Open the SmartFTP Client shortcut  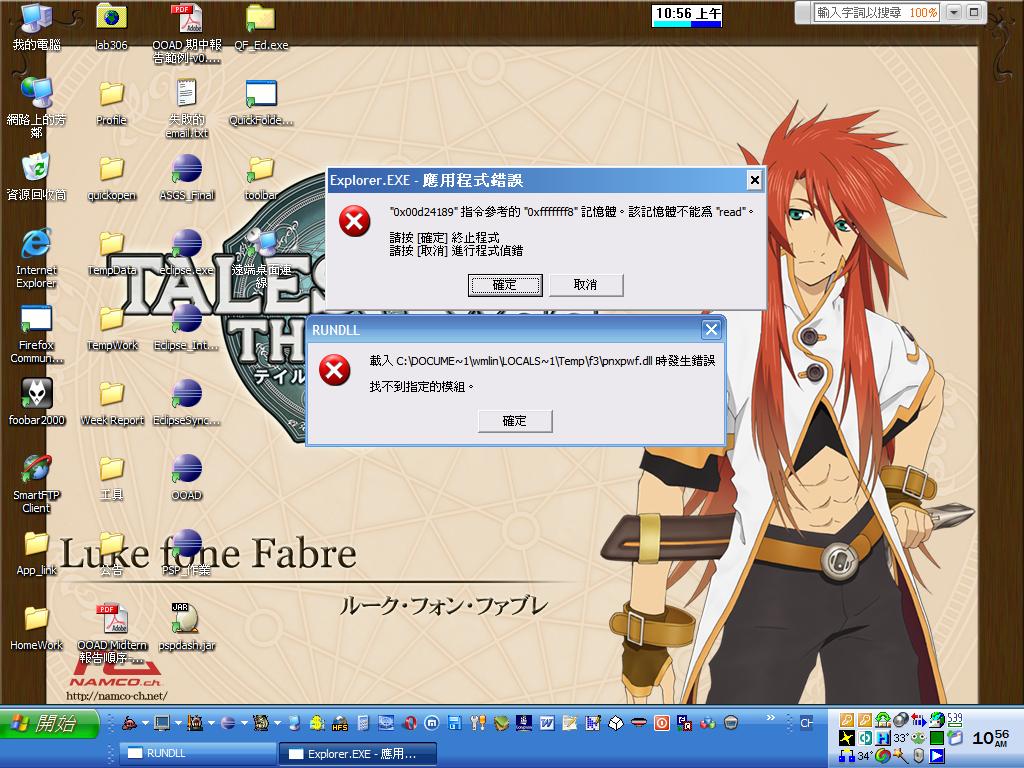tap(36, 469)
